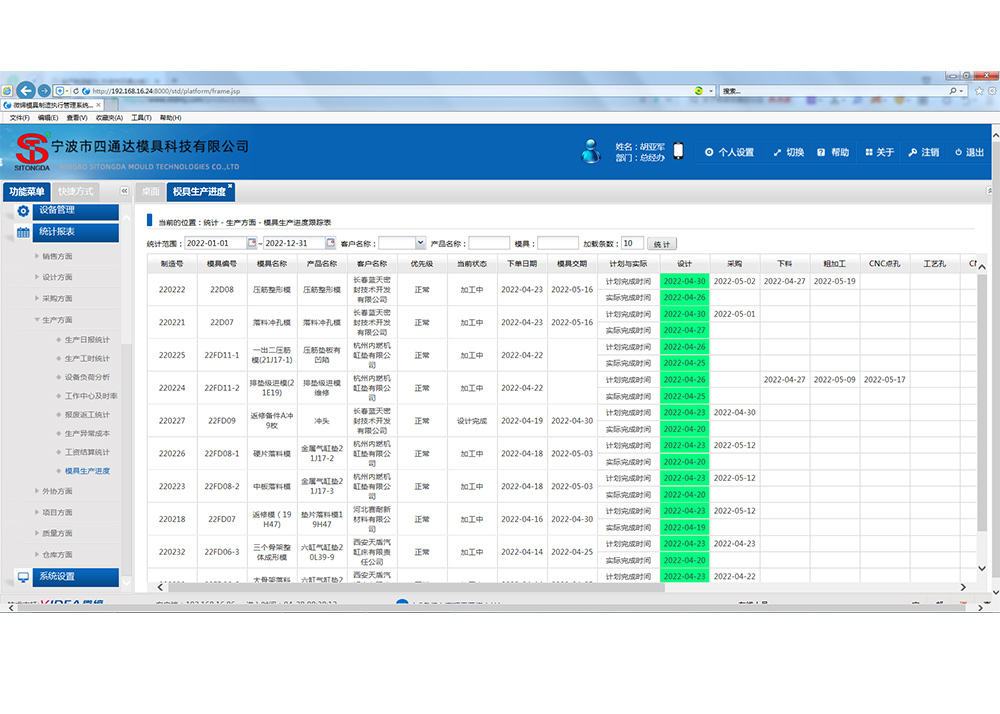
Task: Expand the 仓库方面 tree node
Action: pos(37,554)
